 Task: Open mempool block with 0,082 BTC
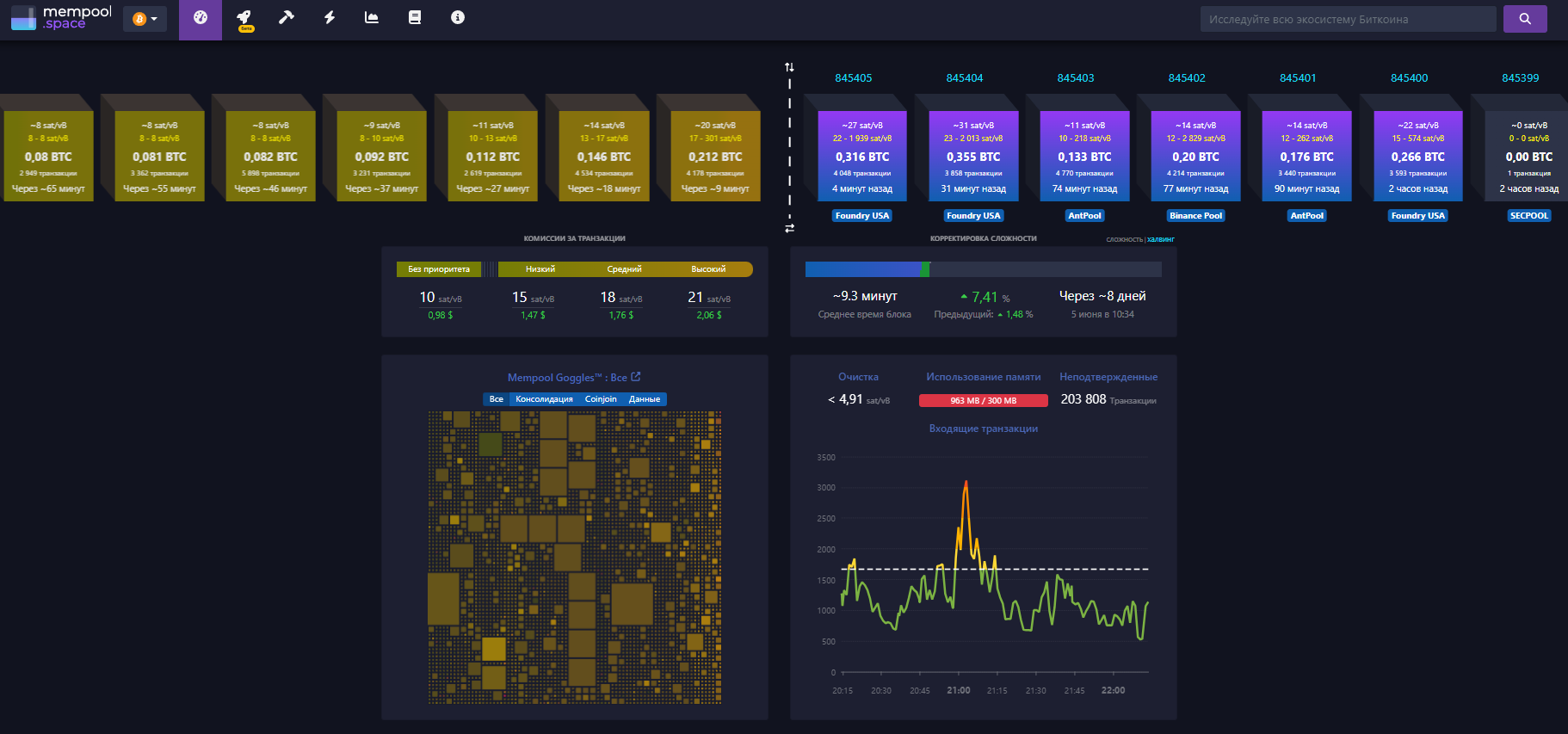(270, 156)
